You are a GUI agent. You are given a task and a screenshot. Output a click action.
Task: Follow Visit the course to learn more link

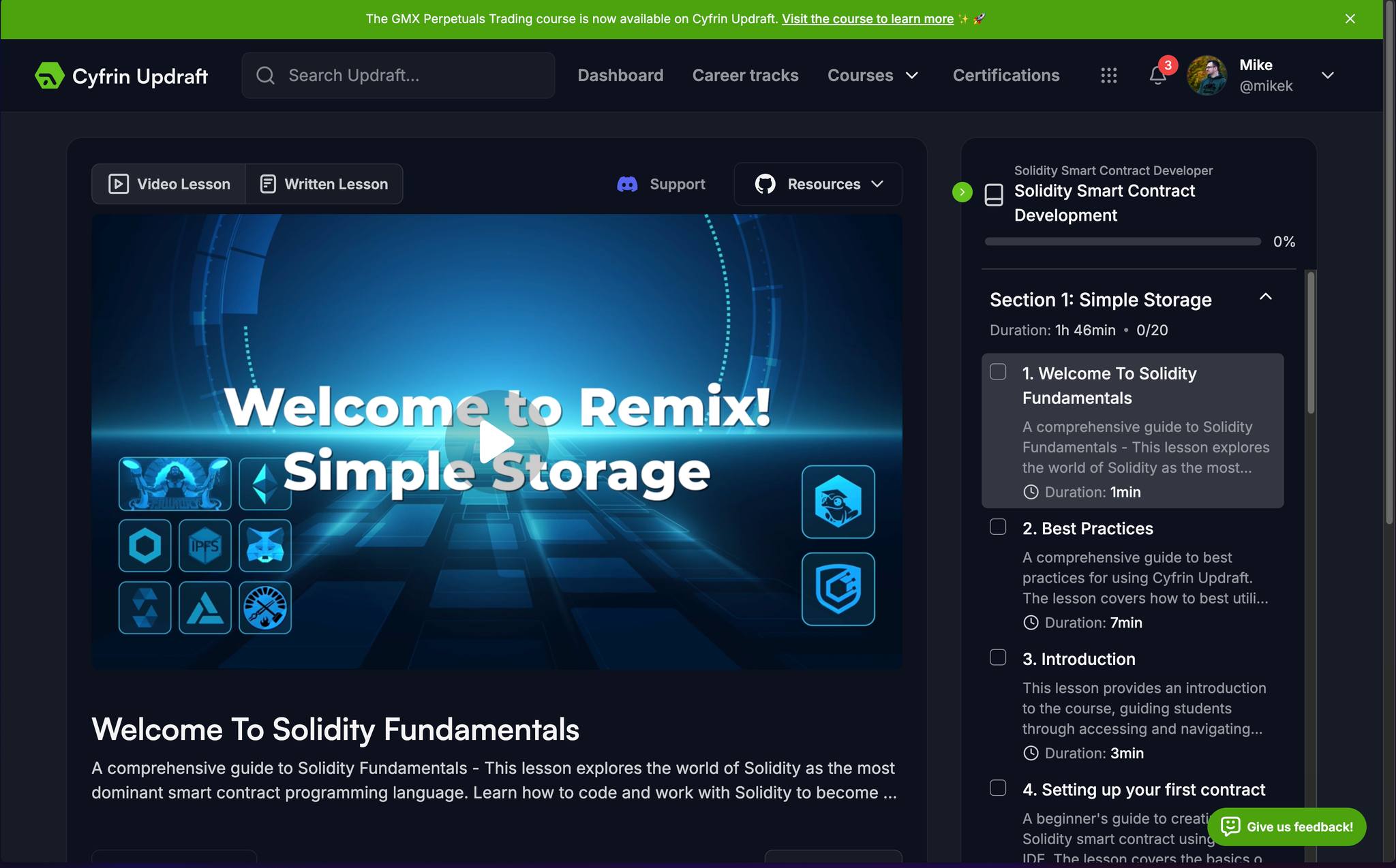[868, 19]
